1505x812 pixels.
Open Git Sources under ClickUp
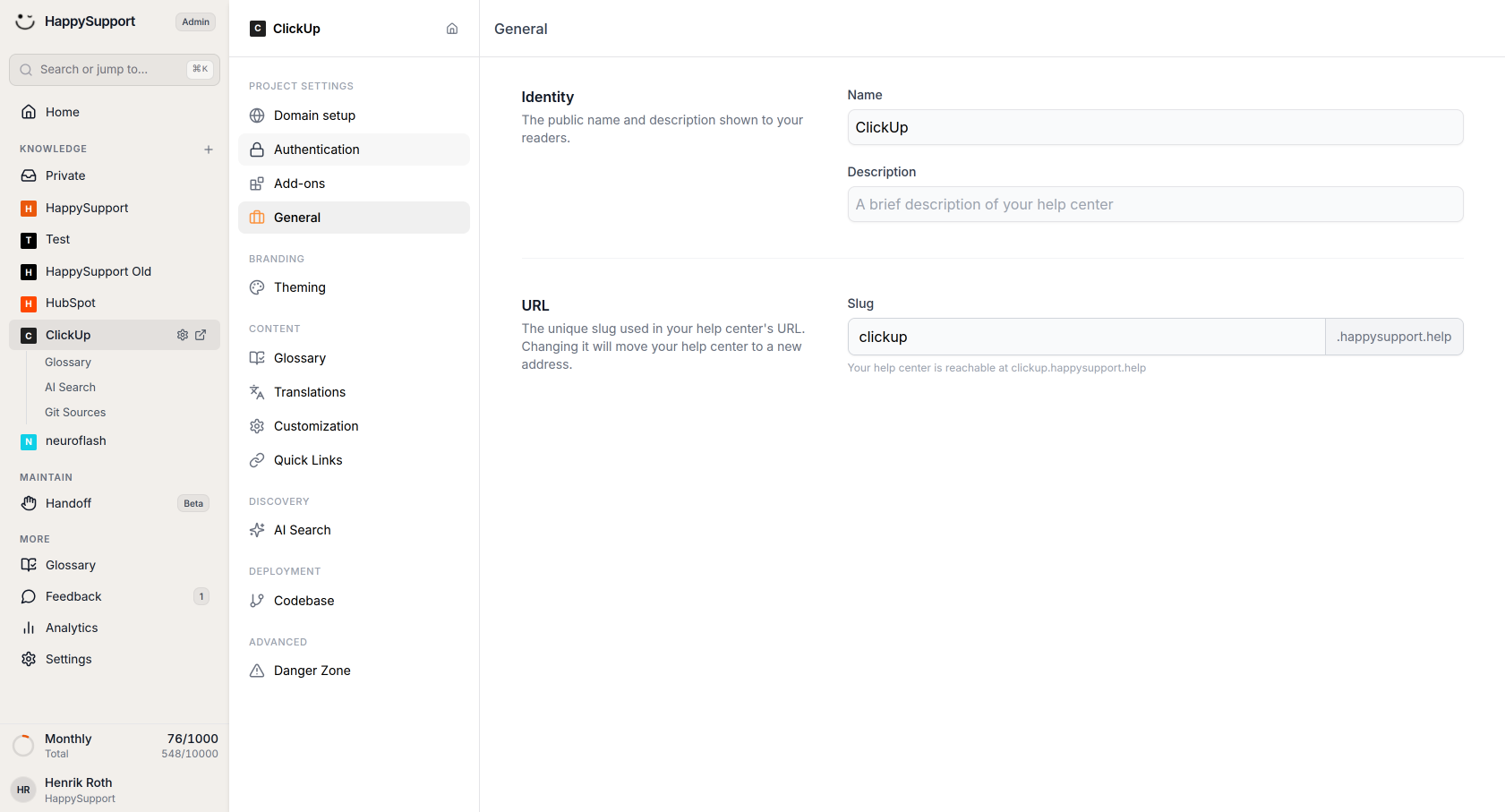pos(75,413)
